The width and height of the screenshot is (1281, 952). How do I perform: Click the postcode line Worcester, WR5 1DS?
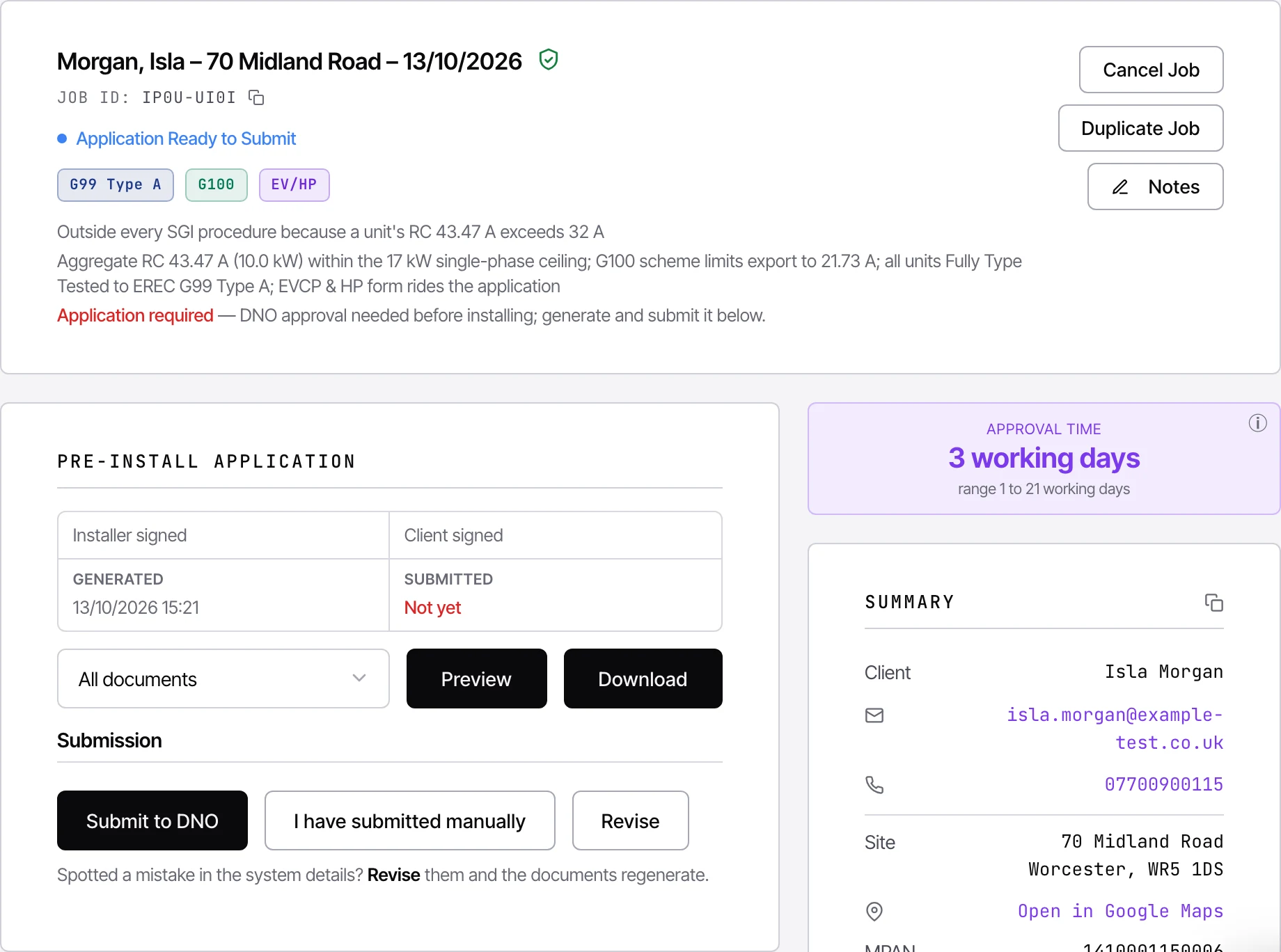coord(1126,869)
